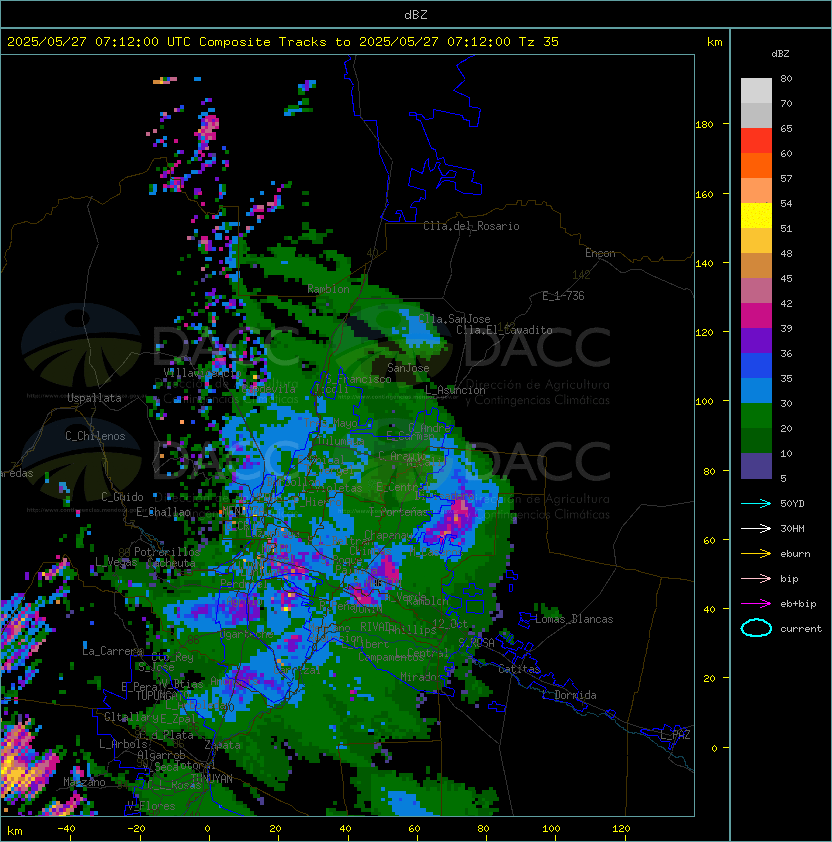Select the mauve 45–42 dBZ swatch
The image size is (832, 842).
point(756,291)
